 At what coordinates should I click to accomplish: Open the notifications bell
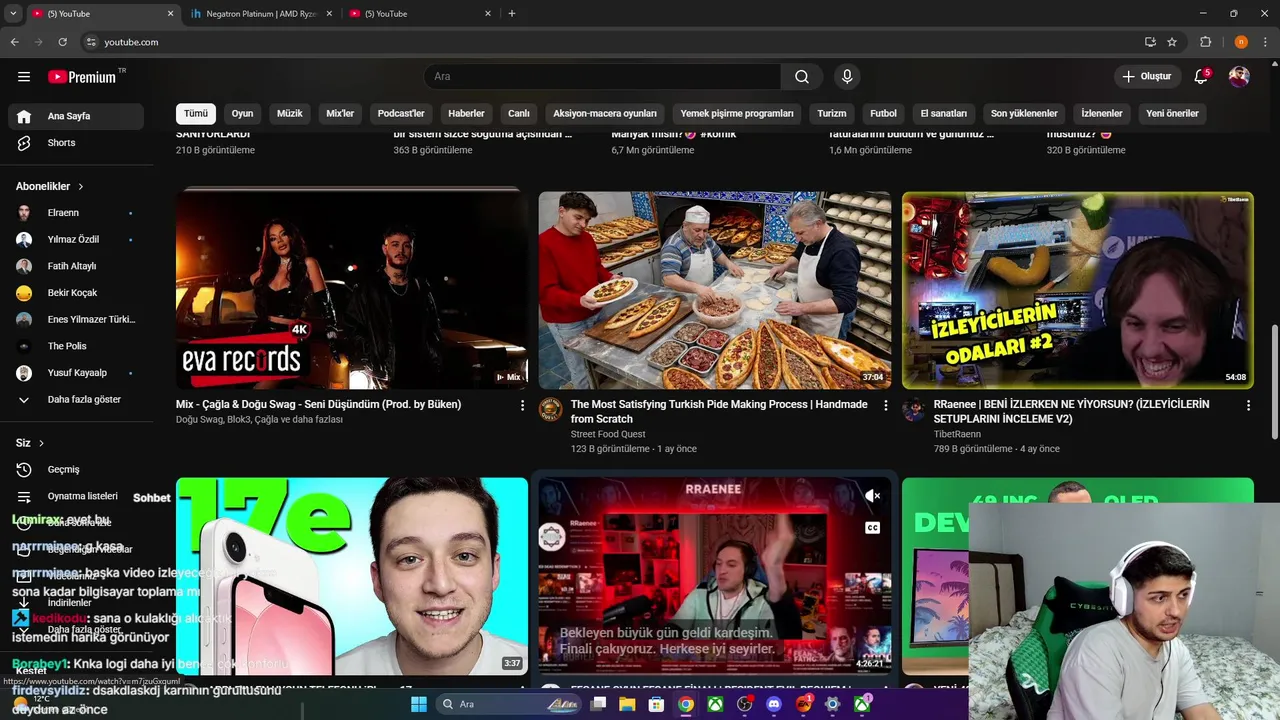coord(1202,77)
